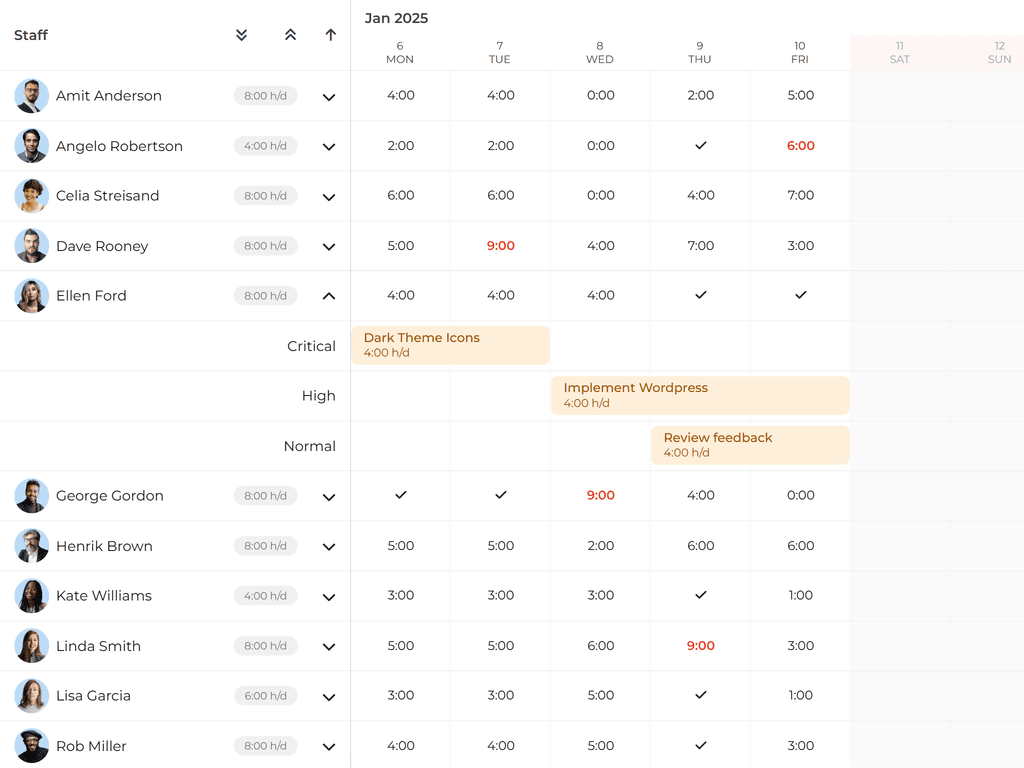Click the Staff column header
The height and width of the screenshot is (768, 1024).
click(x=30, y=35)
